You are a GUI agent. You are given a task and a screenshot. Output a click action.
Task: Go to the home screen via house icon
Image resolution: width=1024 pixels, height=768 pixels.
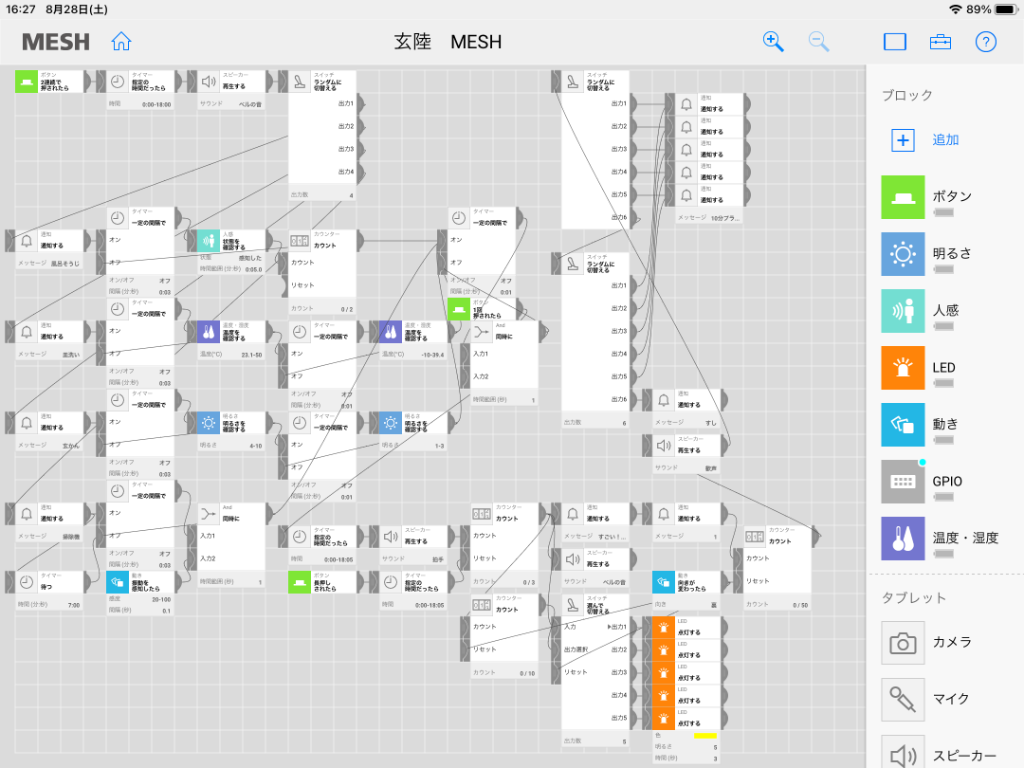point(121,42)
